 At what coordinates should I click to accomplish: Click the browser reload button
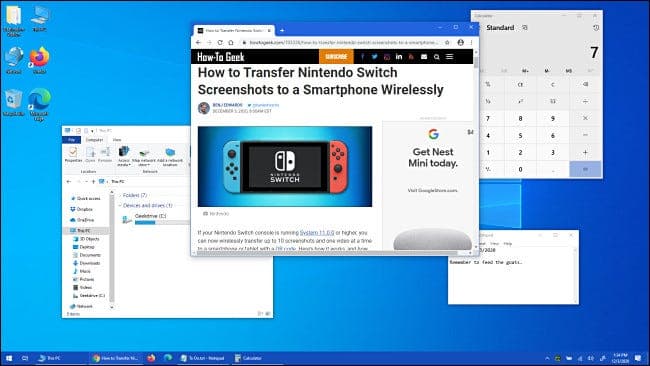[220, 42]
